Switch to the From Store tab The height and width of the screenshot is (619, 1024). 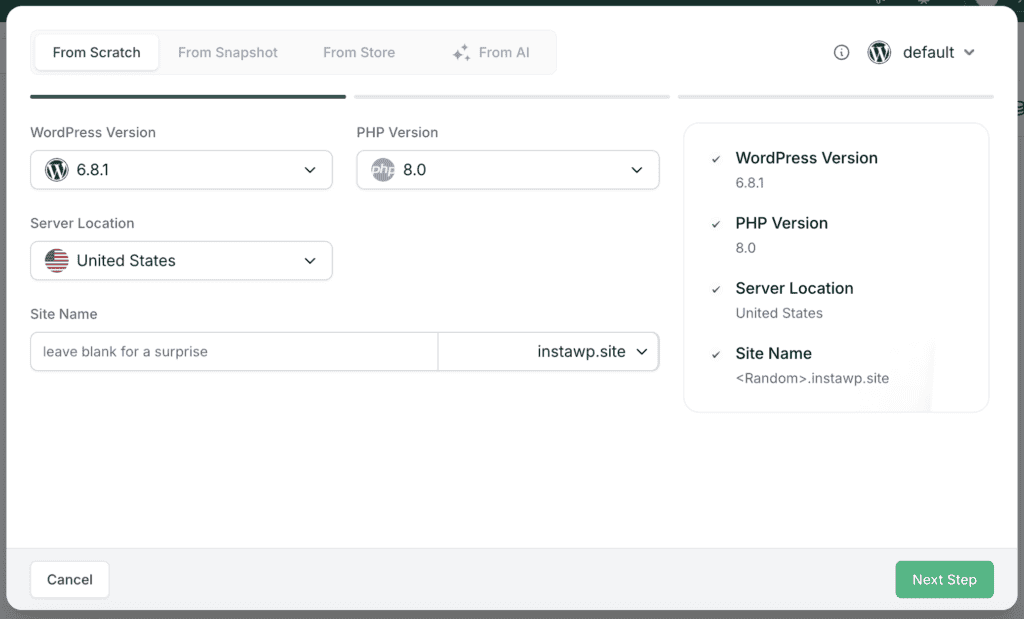pos(359,52)
